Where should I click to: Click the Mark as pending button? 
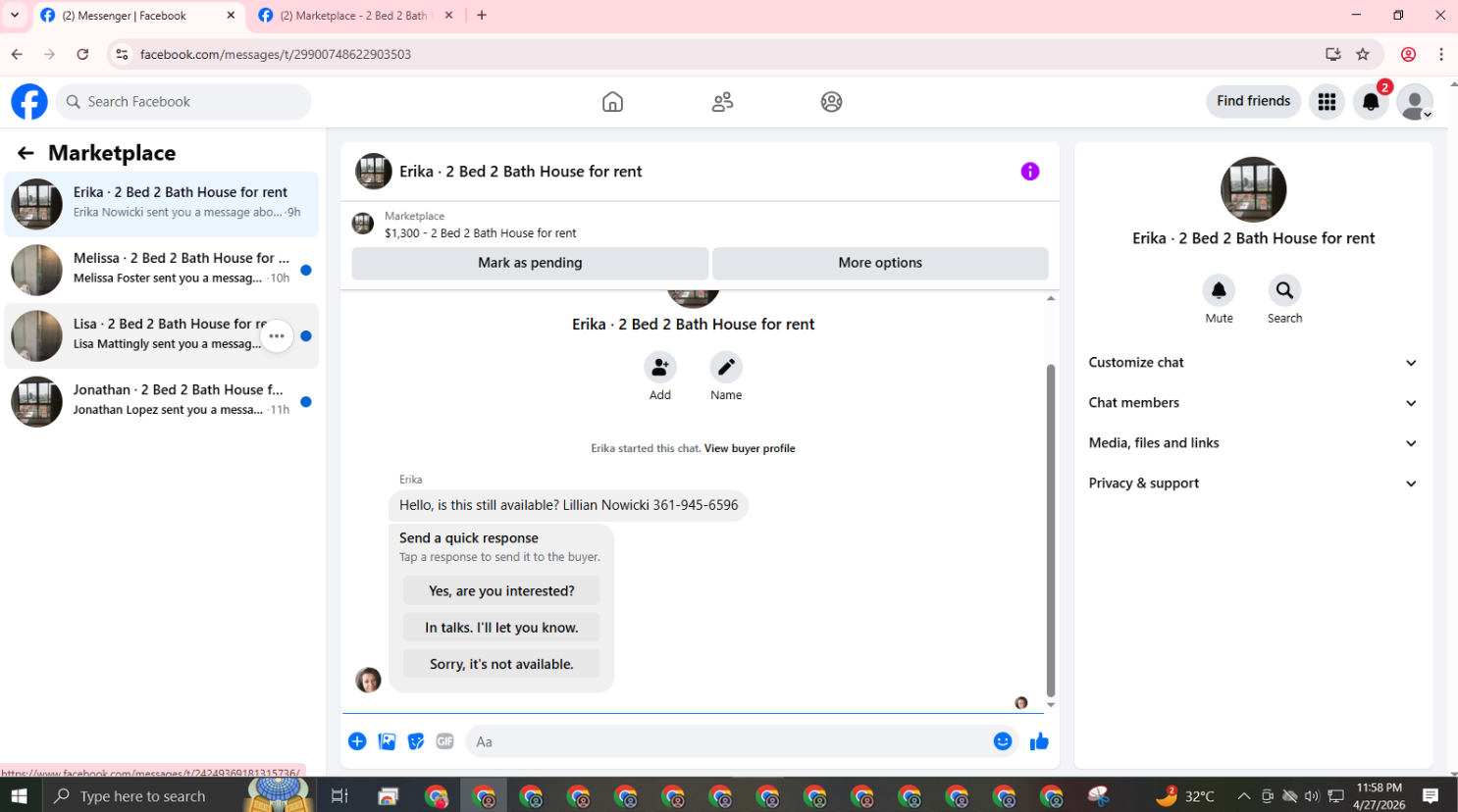coord(530,263)
